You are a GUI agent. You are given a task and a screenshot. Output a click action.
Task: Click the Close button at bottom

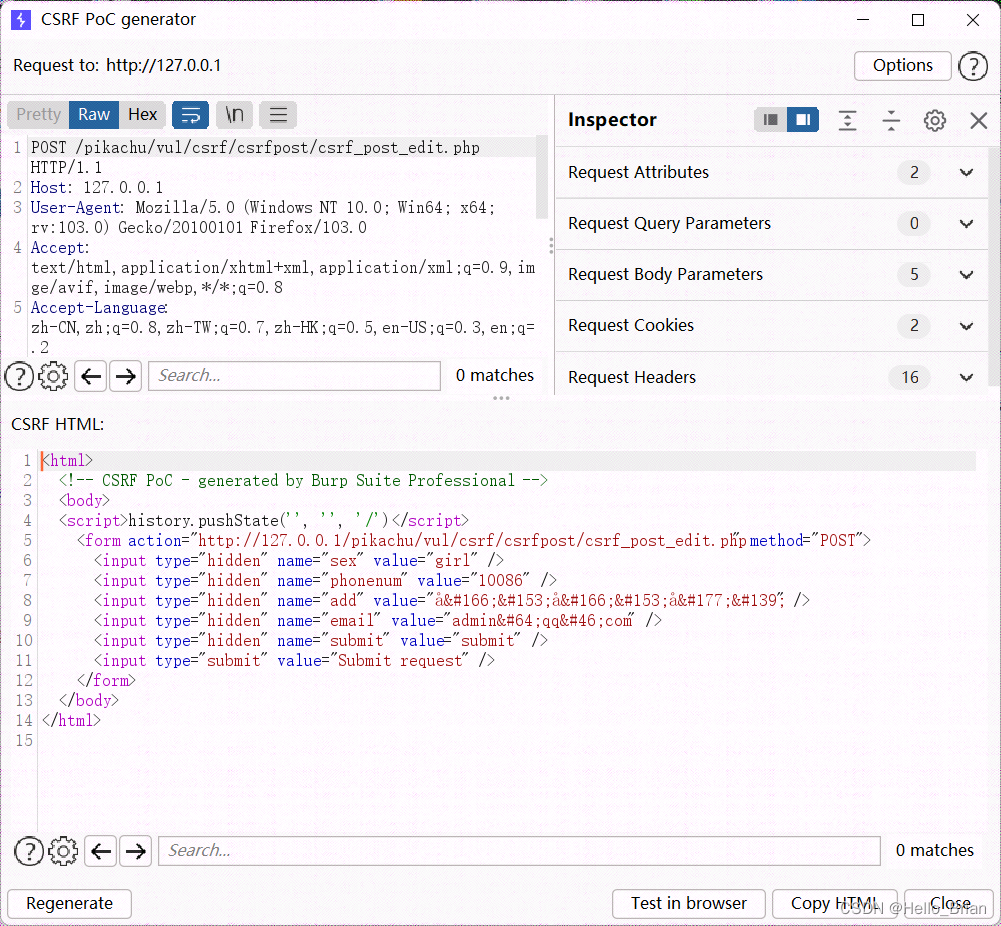[949, 904]
